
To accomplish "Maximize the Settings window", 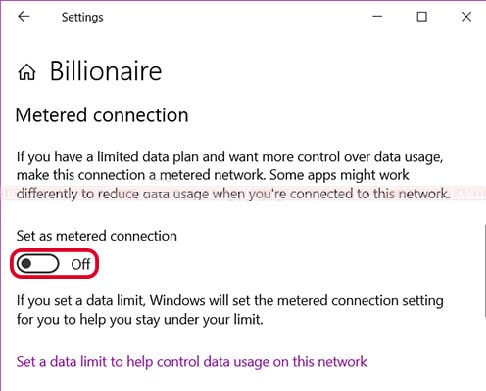I will coord(422,17).
